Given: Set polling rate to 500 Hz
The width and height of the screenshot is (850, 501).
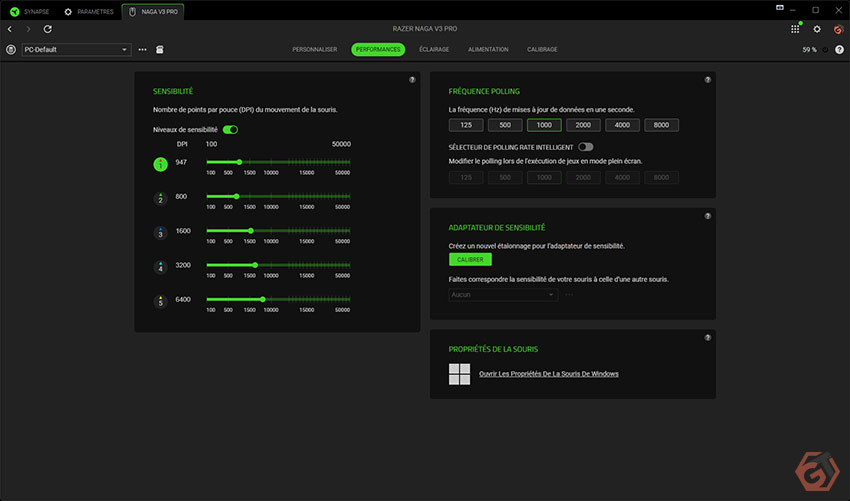Looking at the screenshot, I should click(x=505, y=125).
